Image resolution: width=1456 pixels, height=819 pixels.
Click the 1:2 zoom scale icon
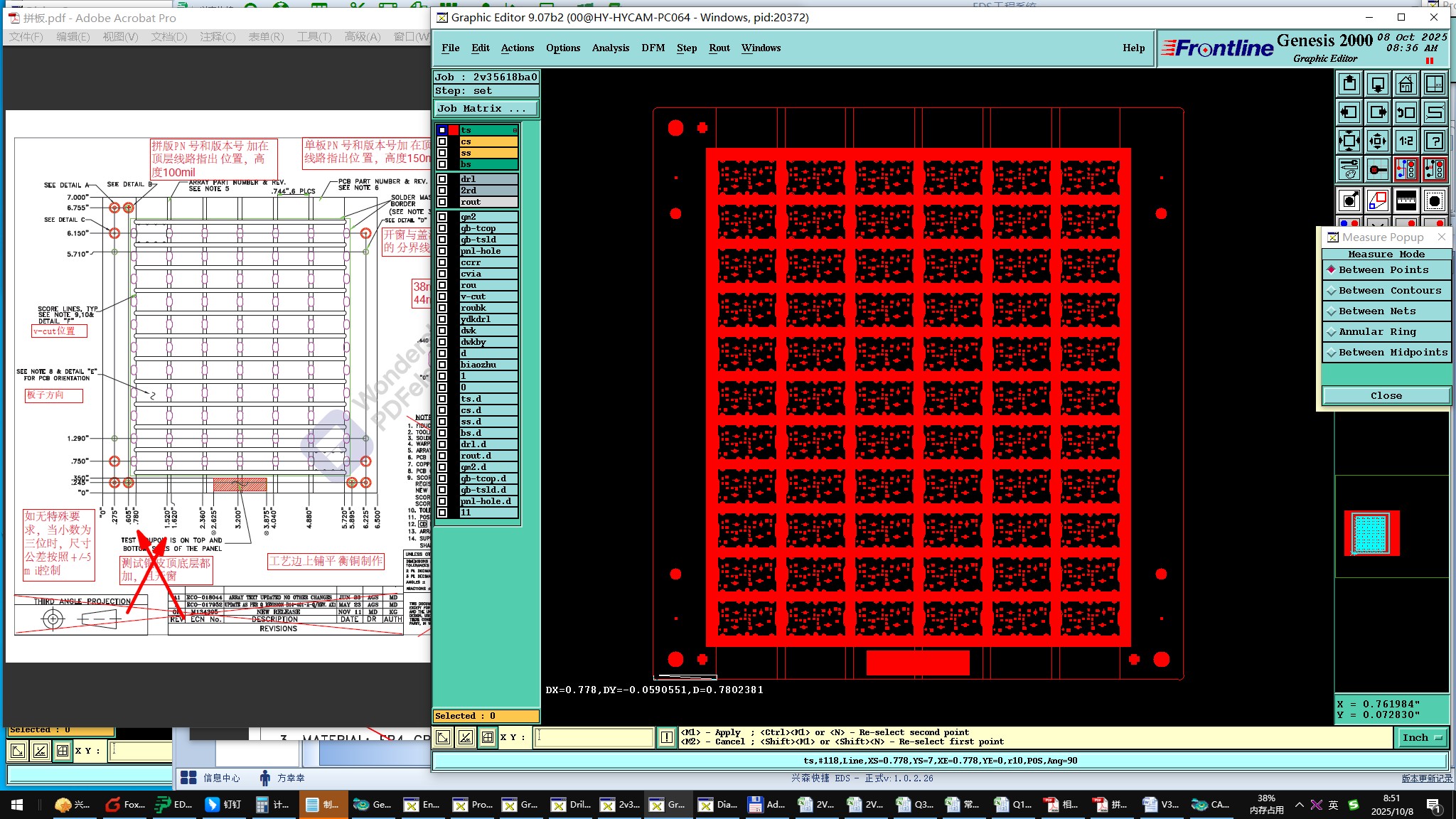click(1406, 141)
